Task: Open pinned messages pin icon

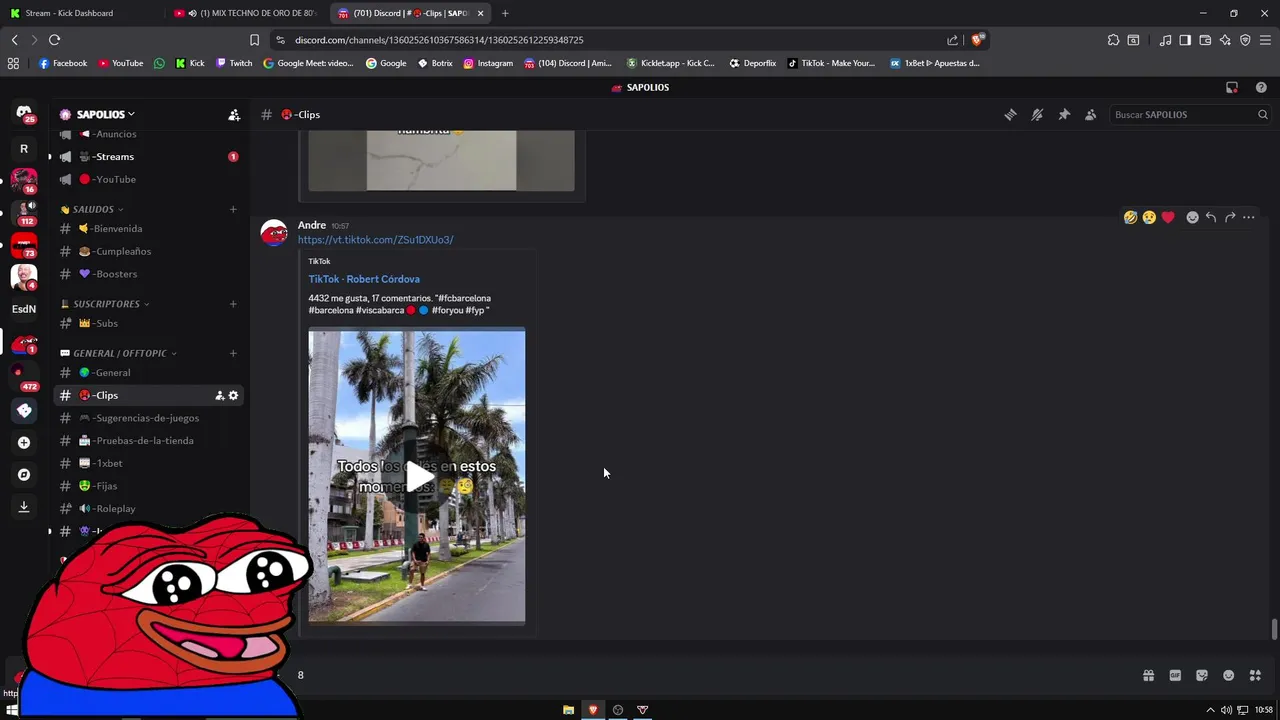Action: pyautogui.click(x=1064, y=115)
